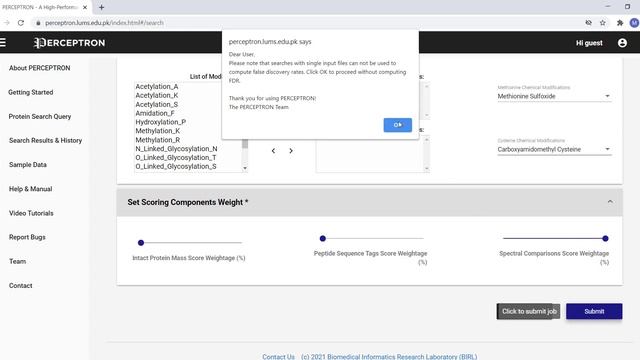Select Amidation_F in the modifications list
The height and width of the screenshot is (360, 640).
(155, 113)
